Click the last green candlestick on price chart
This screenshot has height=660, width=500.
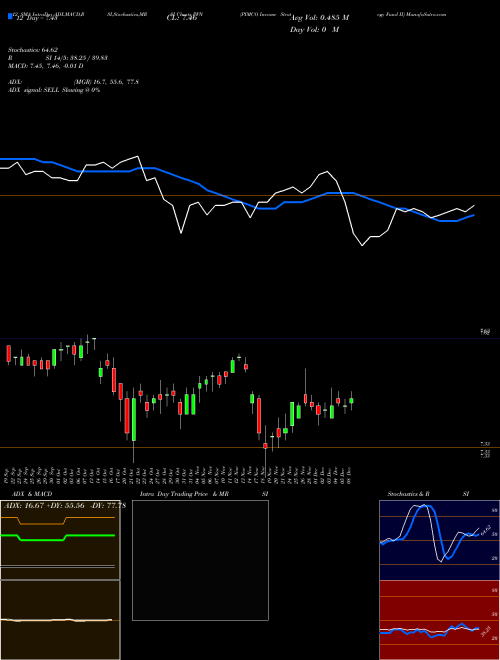351,401
